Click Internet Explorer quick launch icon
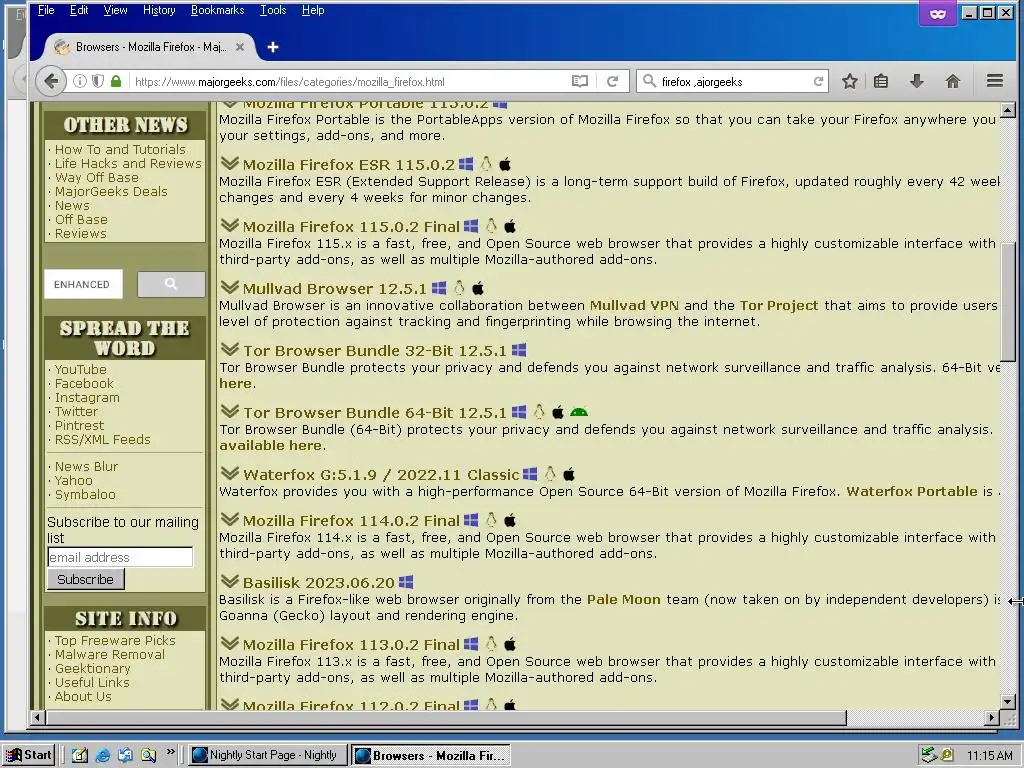Image resolution: width=1024 pixels, height=768 pixels. (x=103, y=756)
